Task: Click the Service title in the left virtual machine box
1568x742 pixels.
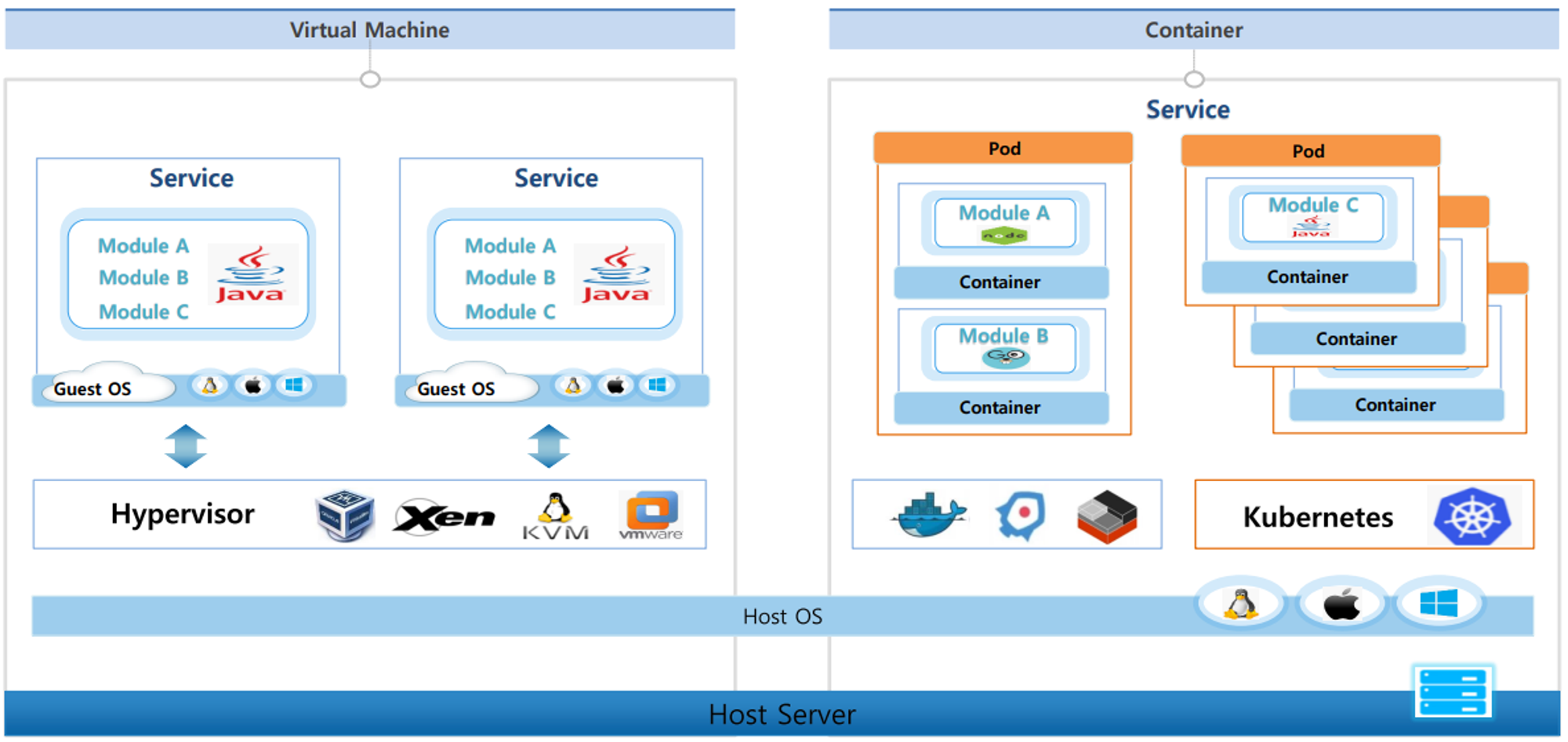Action: (x=191, y=178)
